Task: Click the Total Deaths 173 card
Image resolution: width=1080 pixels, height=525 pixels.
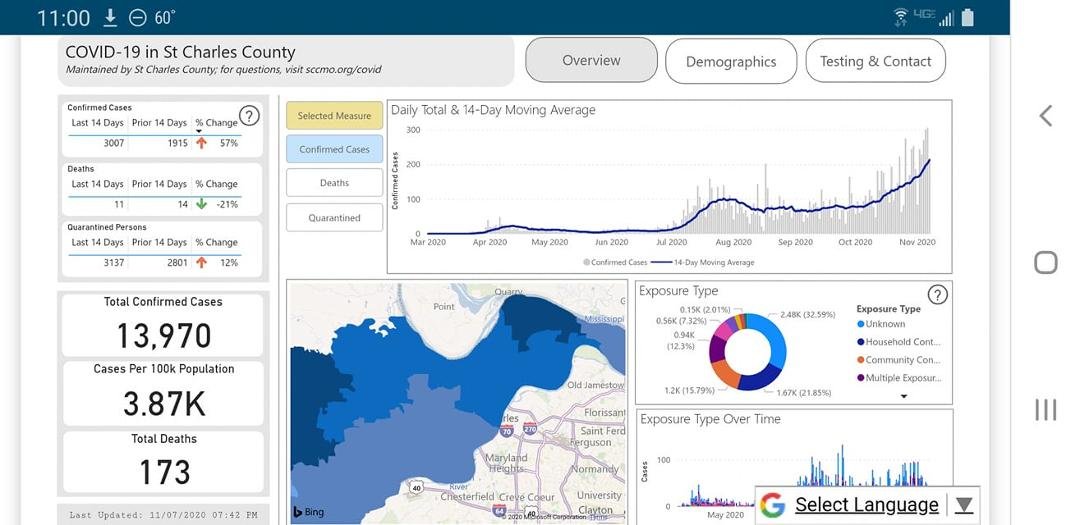Action: pos(163,462)
